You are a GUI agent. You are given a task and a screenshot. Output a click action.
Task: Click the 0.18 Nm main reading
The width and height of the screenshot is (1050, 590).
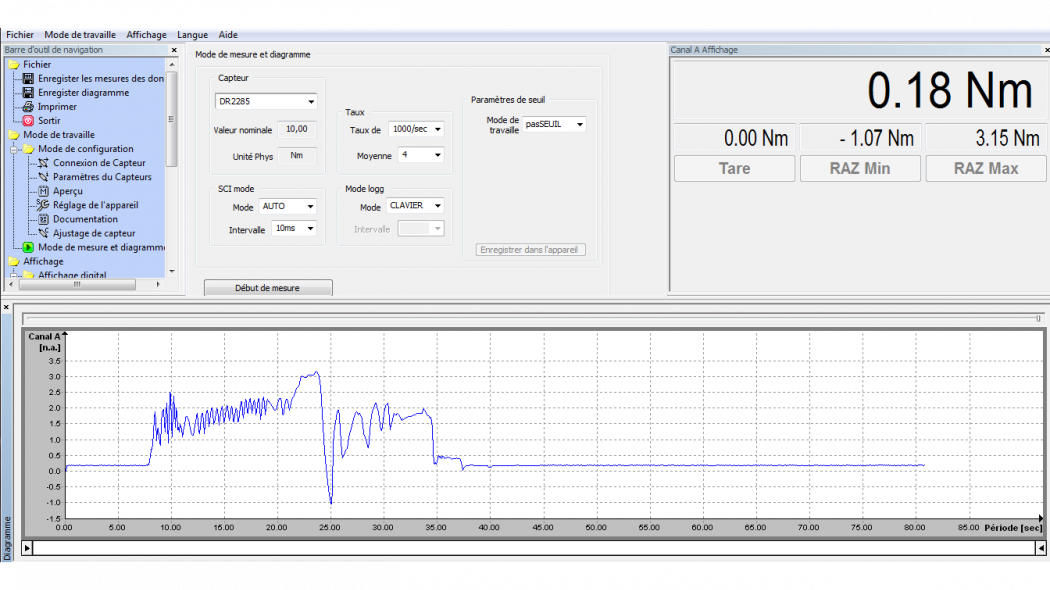[x=950, y=90]
